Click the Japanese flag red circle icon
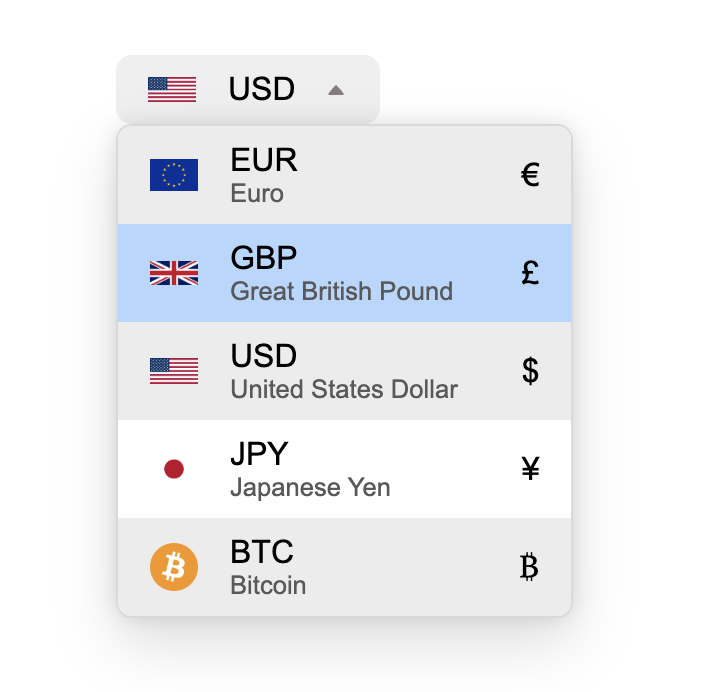Viewport: 704px width, 692px height. coord(173,468)
